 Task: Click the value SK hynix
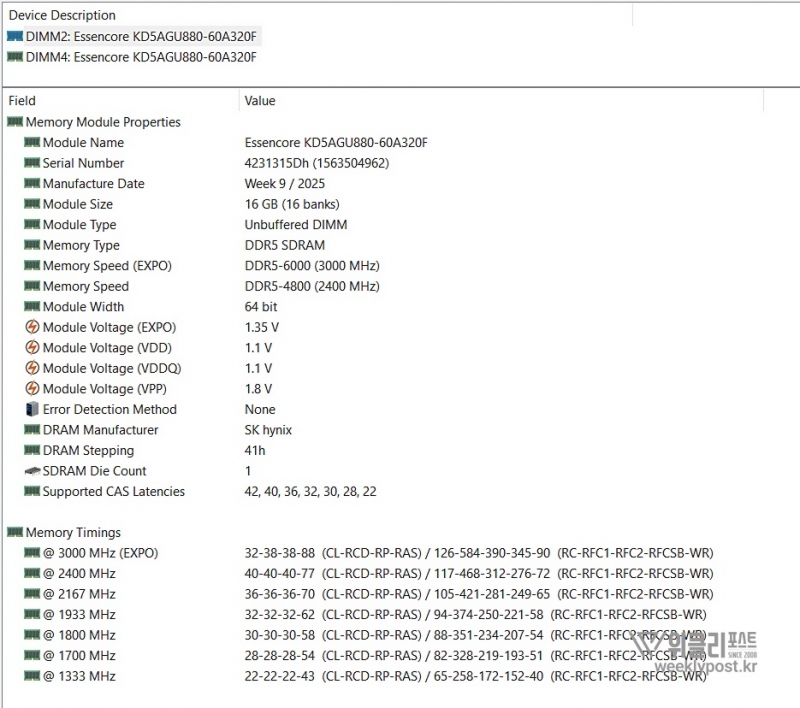tap(268, 430)
